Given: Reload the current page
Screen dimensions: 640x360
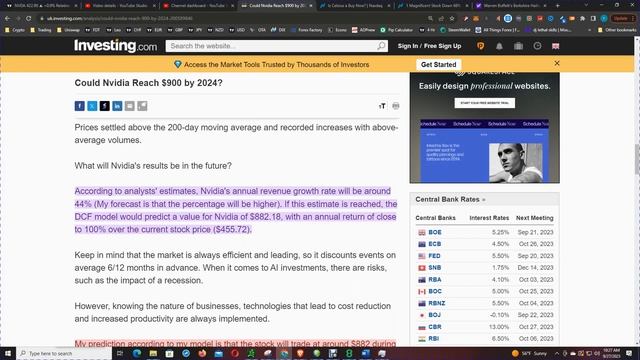Looking at the screenshot, I should point(29,18).
